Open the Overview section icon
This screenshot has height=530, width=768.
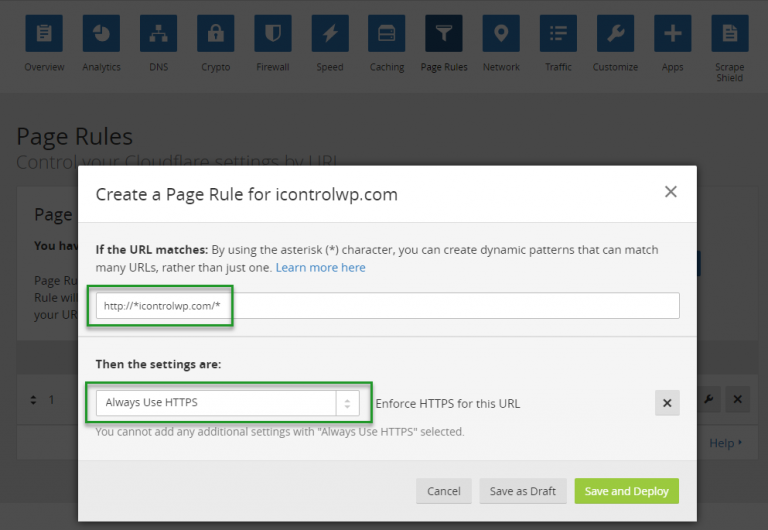(44, 33)
